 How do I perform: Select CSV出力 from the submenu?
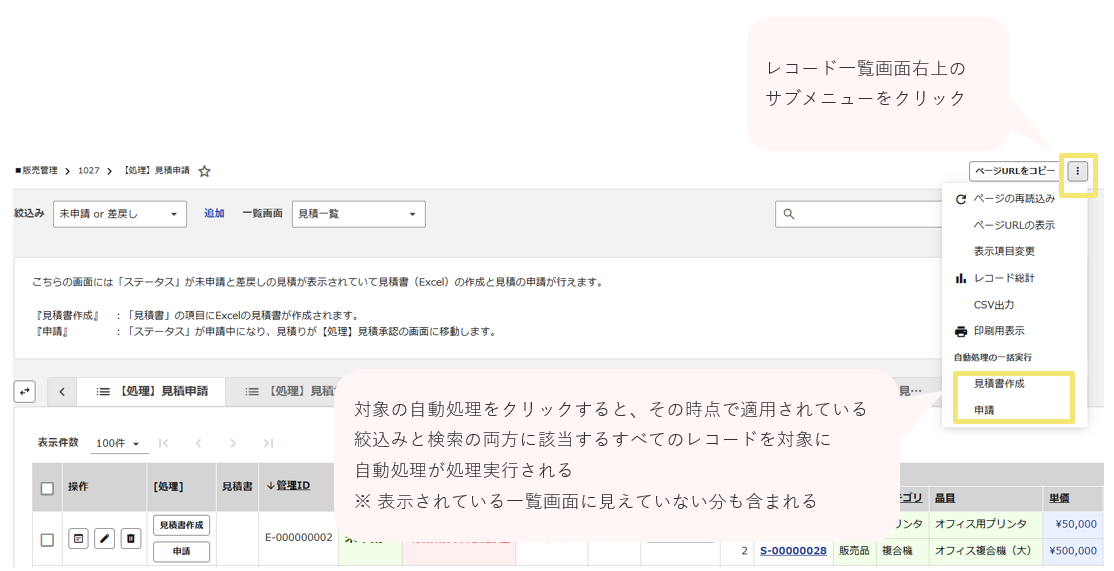tap(1014, 305)
